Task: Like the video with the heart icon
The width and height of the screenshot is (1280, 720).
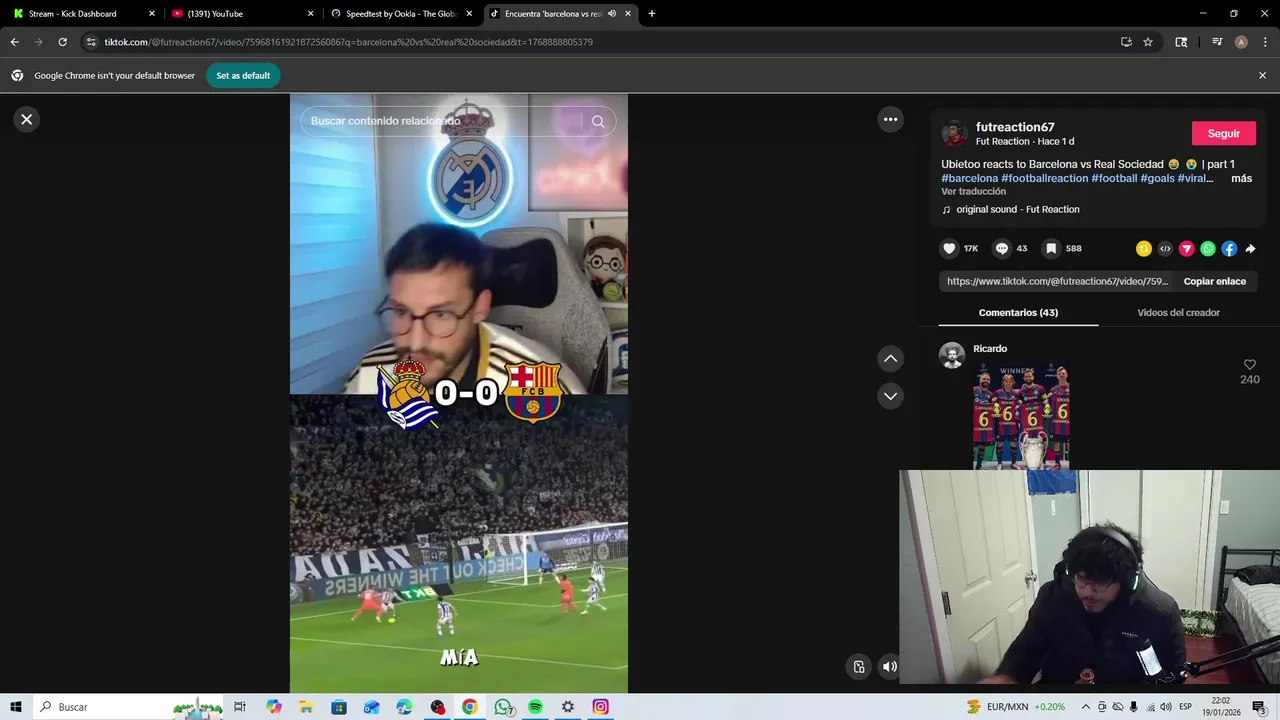Action: point(949,248)
